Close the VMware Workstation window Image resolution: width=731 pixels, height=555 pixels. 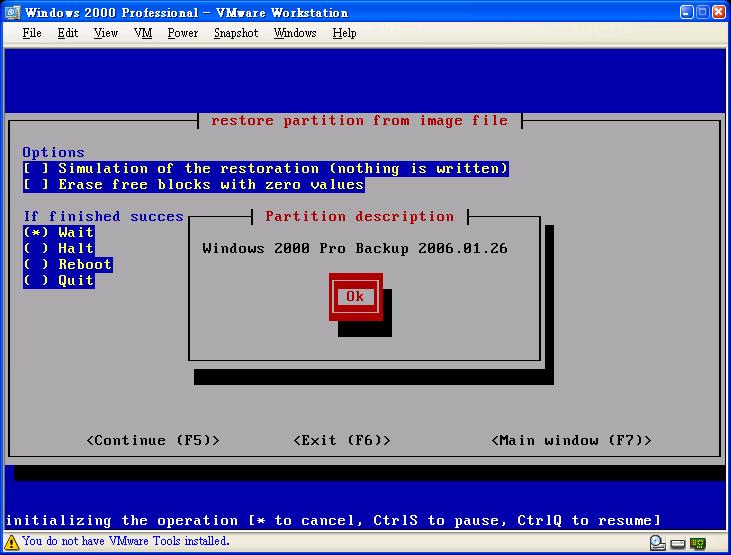point(719,12)
